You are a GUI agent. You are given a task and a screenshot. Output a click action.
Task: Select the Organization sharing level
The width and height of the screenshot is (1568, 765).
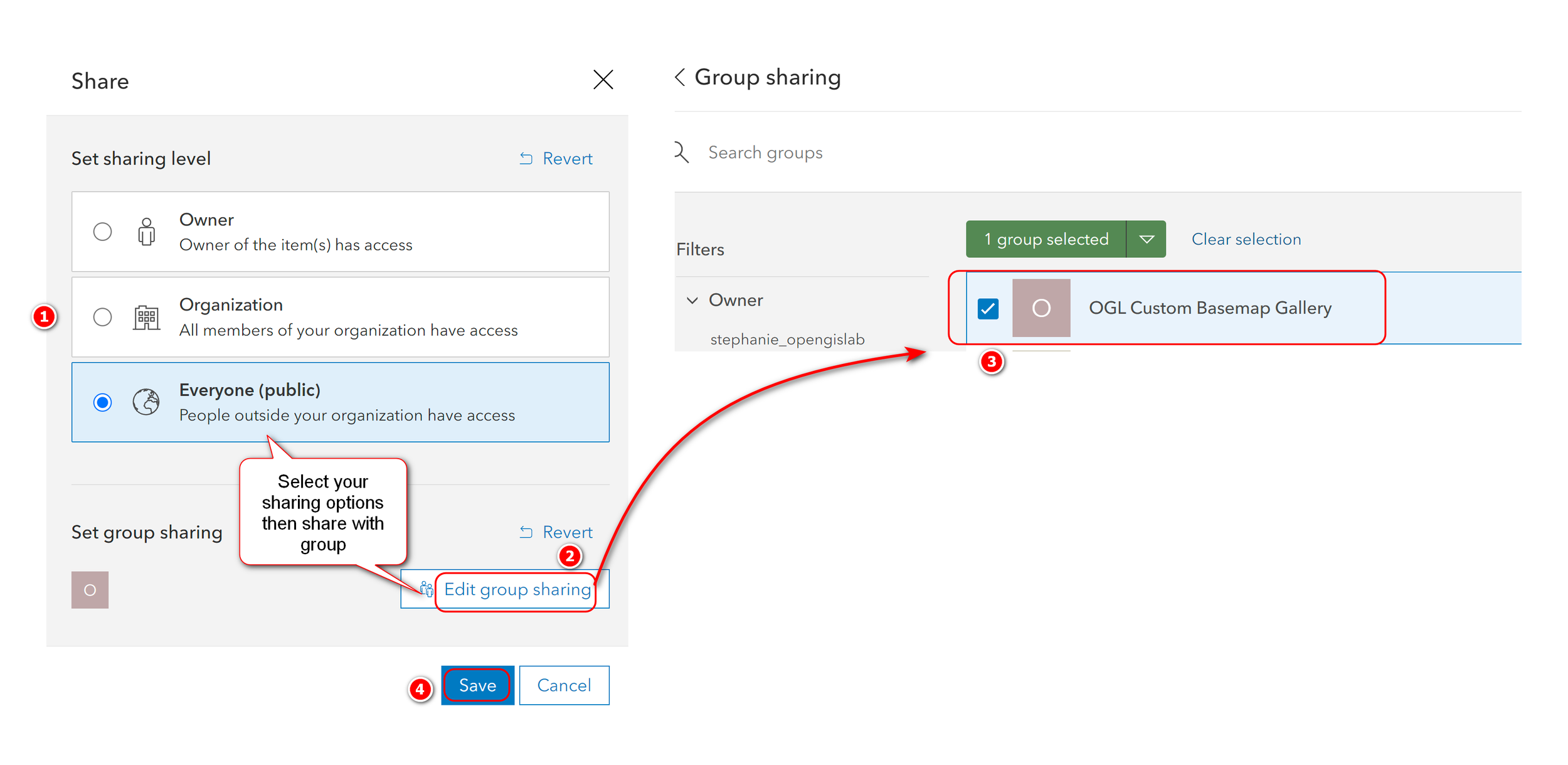pyautogui.click(x=101, y=317)
